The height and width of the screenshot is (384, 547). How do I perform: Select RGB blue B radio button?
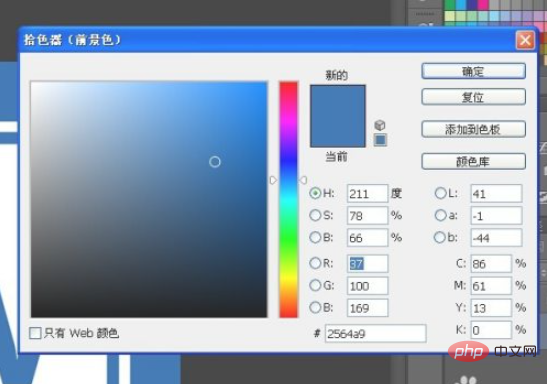[x=315, y=308]
